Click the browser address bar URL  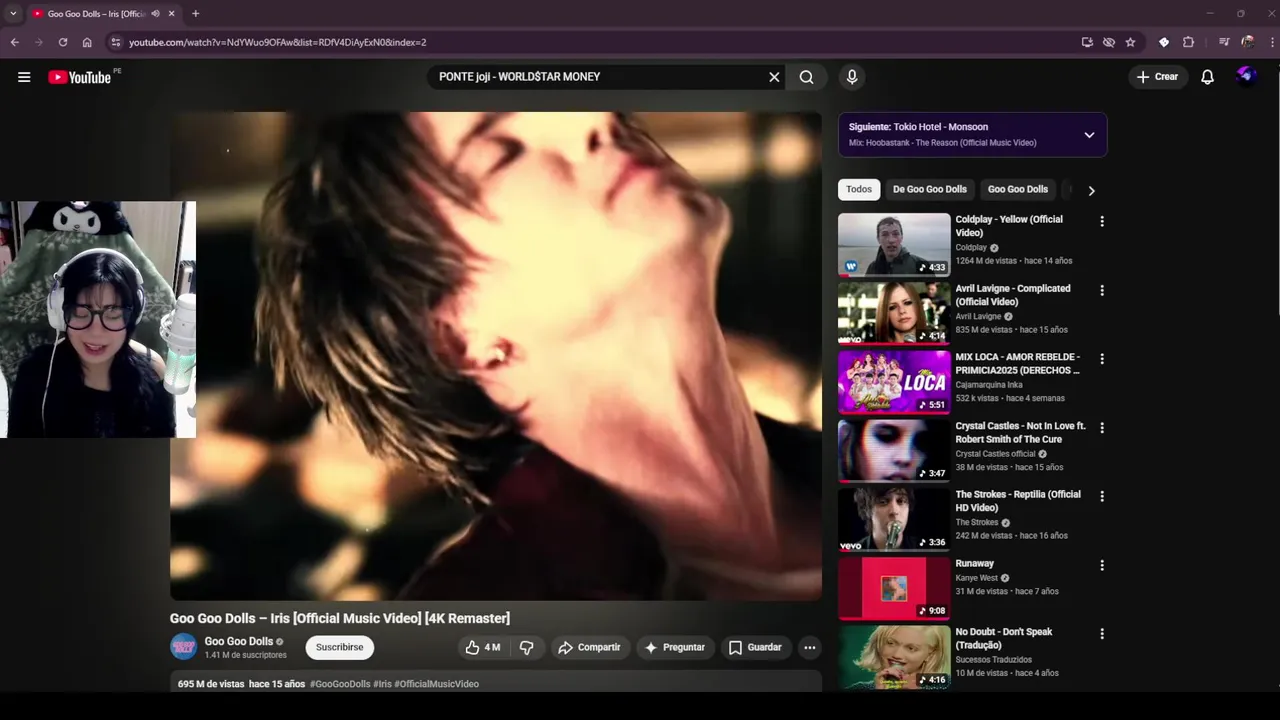tap(278, 42)
